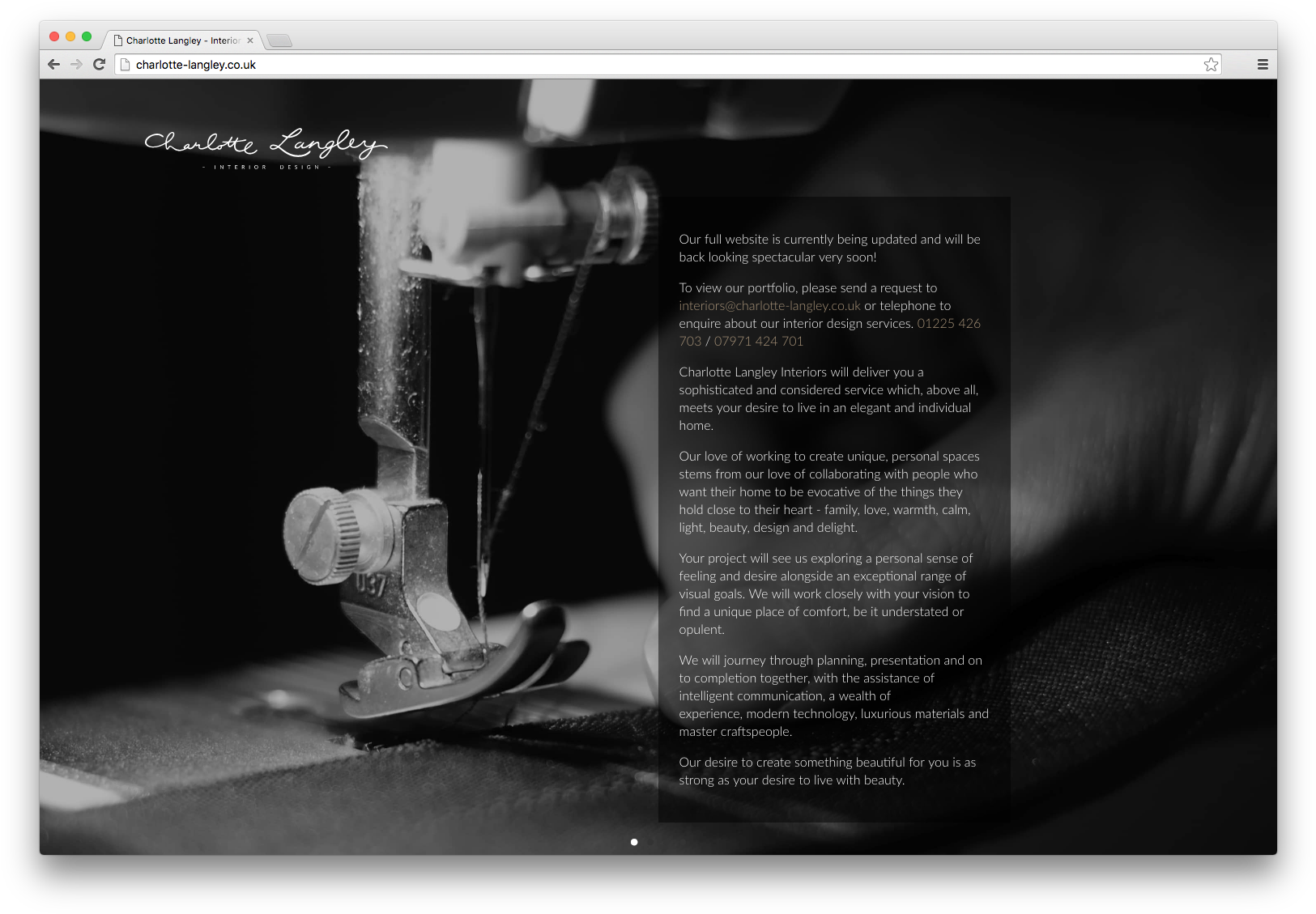
Task: Open the Chrome hamburger menu
Action: click(x=1263, y=65)
